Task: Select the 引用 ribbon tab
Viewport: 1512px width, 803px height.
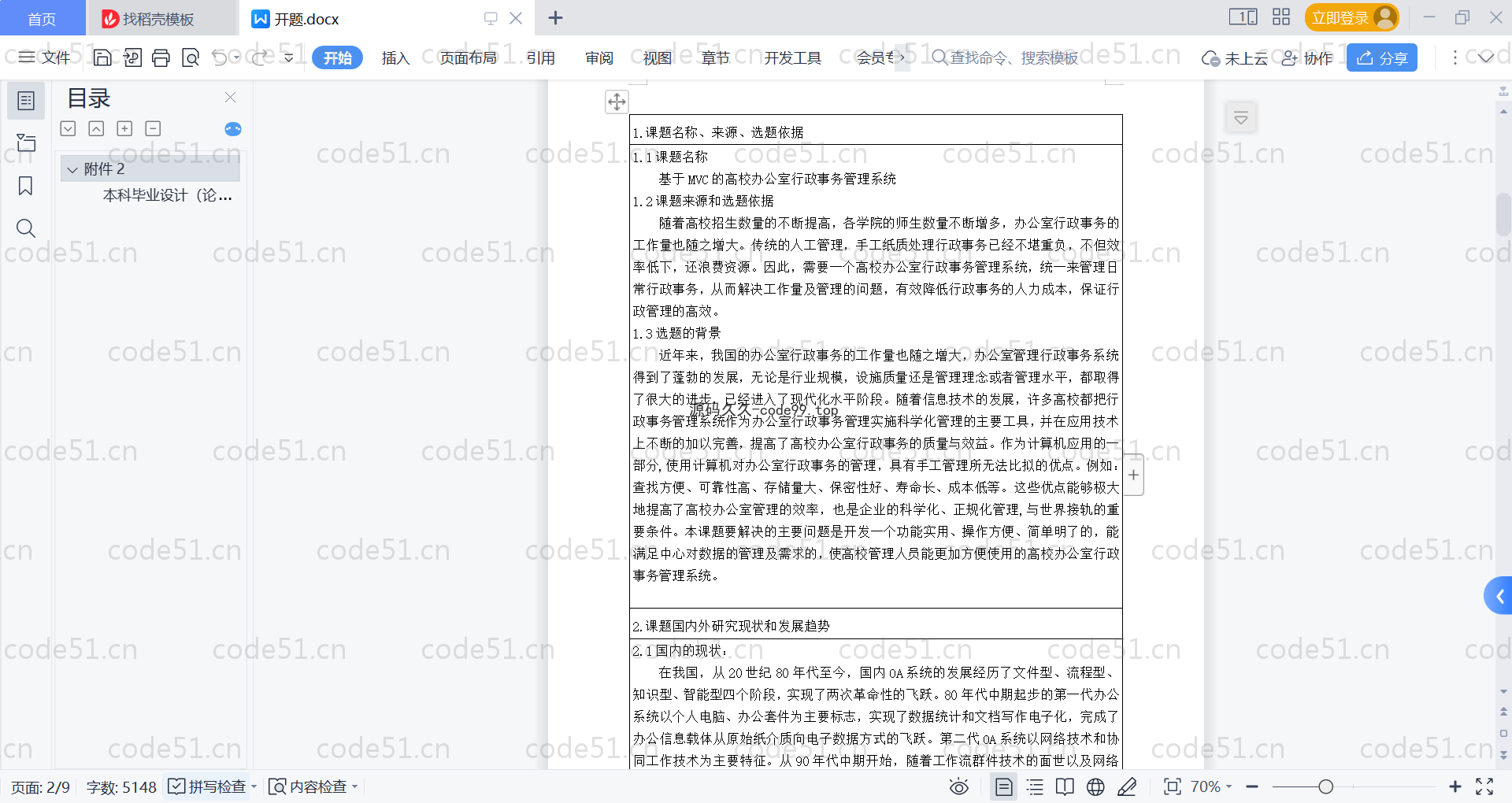Action: click(x=541, y=57)
